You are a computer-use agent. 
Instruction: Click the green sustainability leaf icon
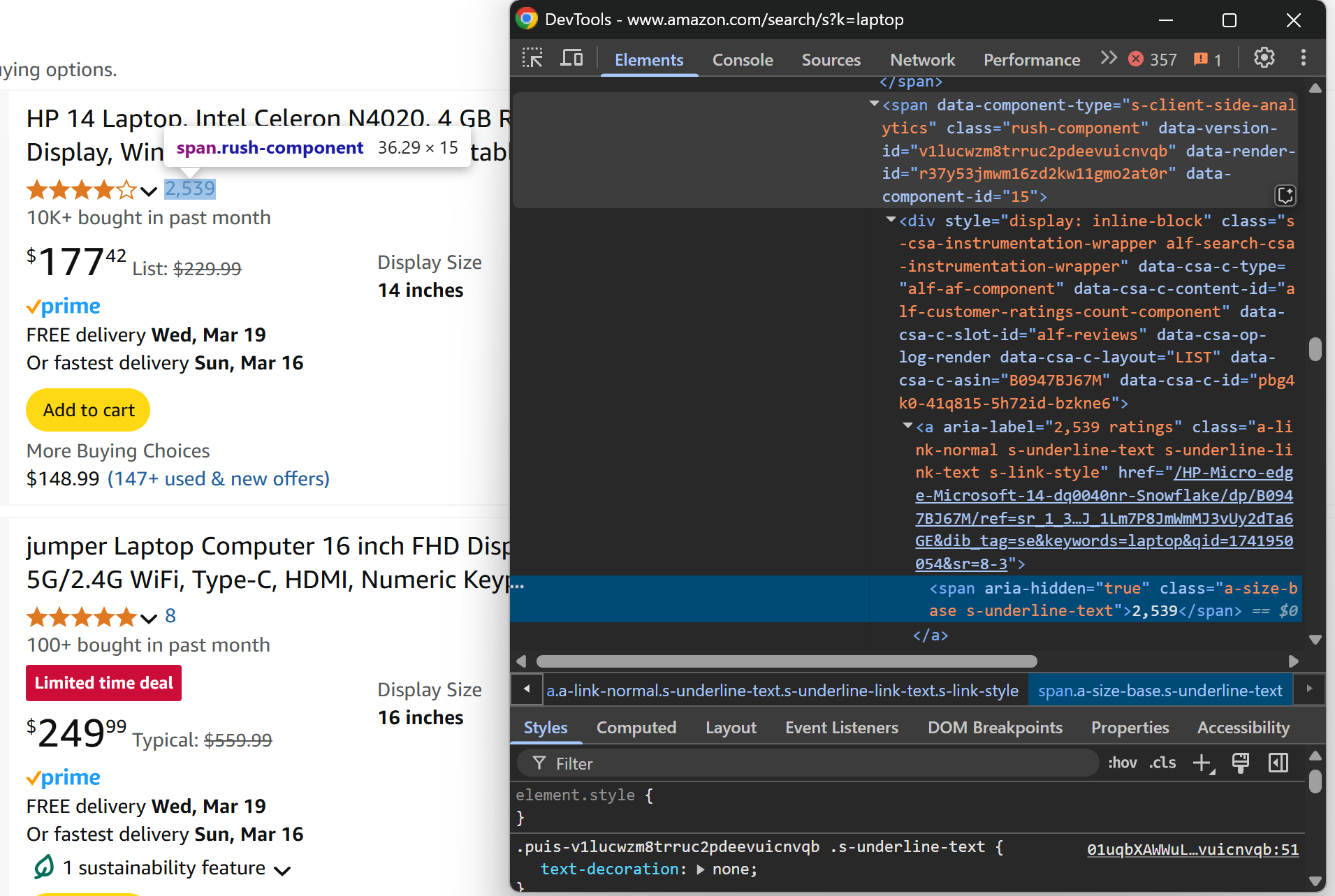[44, 867]
